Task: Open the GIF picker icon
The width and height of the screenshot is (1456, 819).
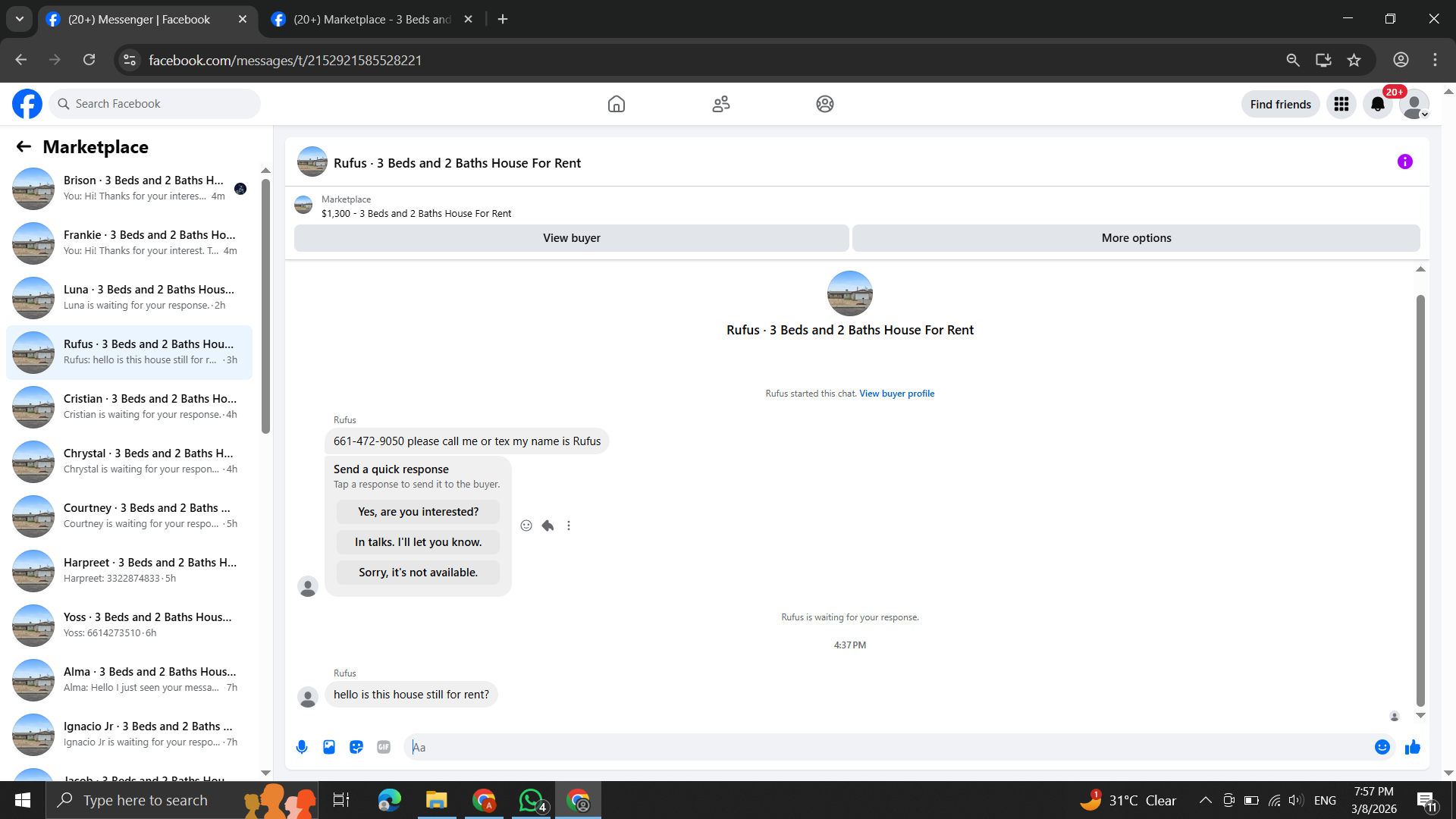Action: coord(384,747)
